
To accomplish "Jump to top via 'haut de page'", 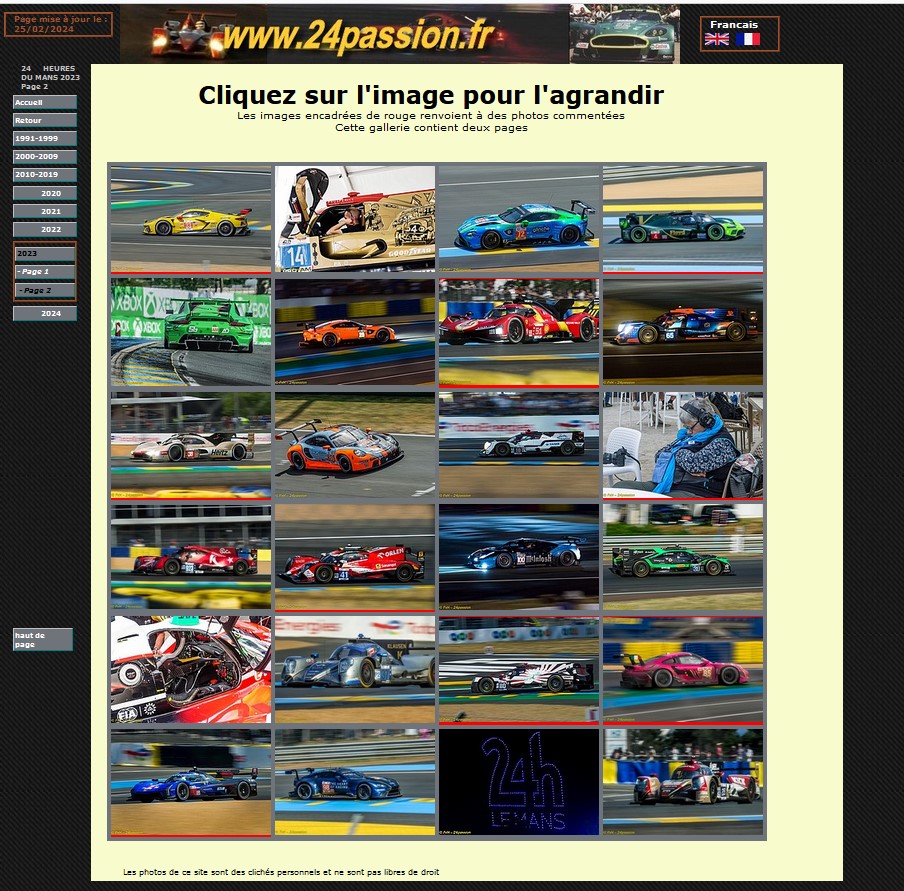I will pyautogui.click(x=43, y=640).
